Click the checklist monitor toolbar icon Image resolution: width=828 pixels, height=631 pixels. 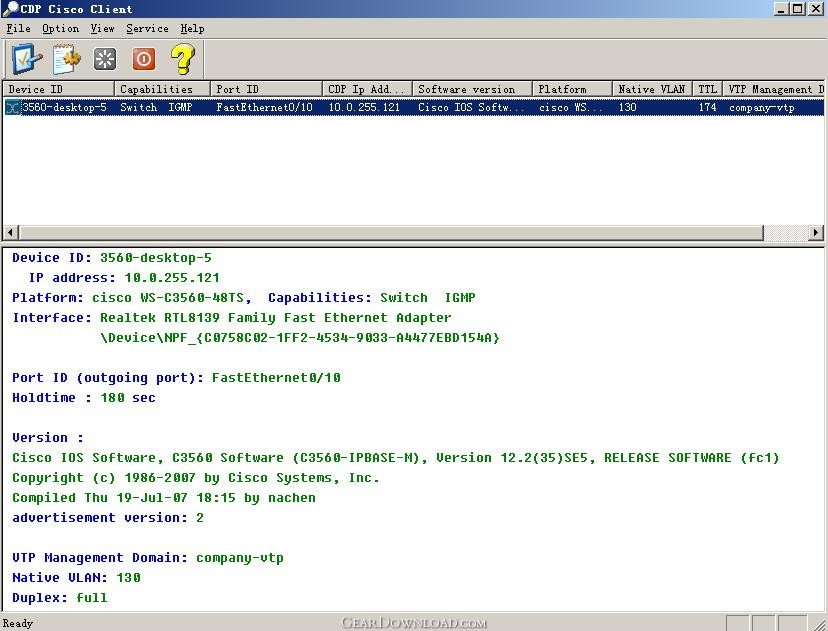tap(26, 59)
